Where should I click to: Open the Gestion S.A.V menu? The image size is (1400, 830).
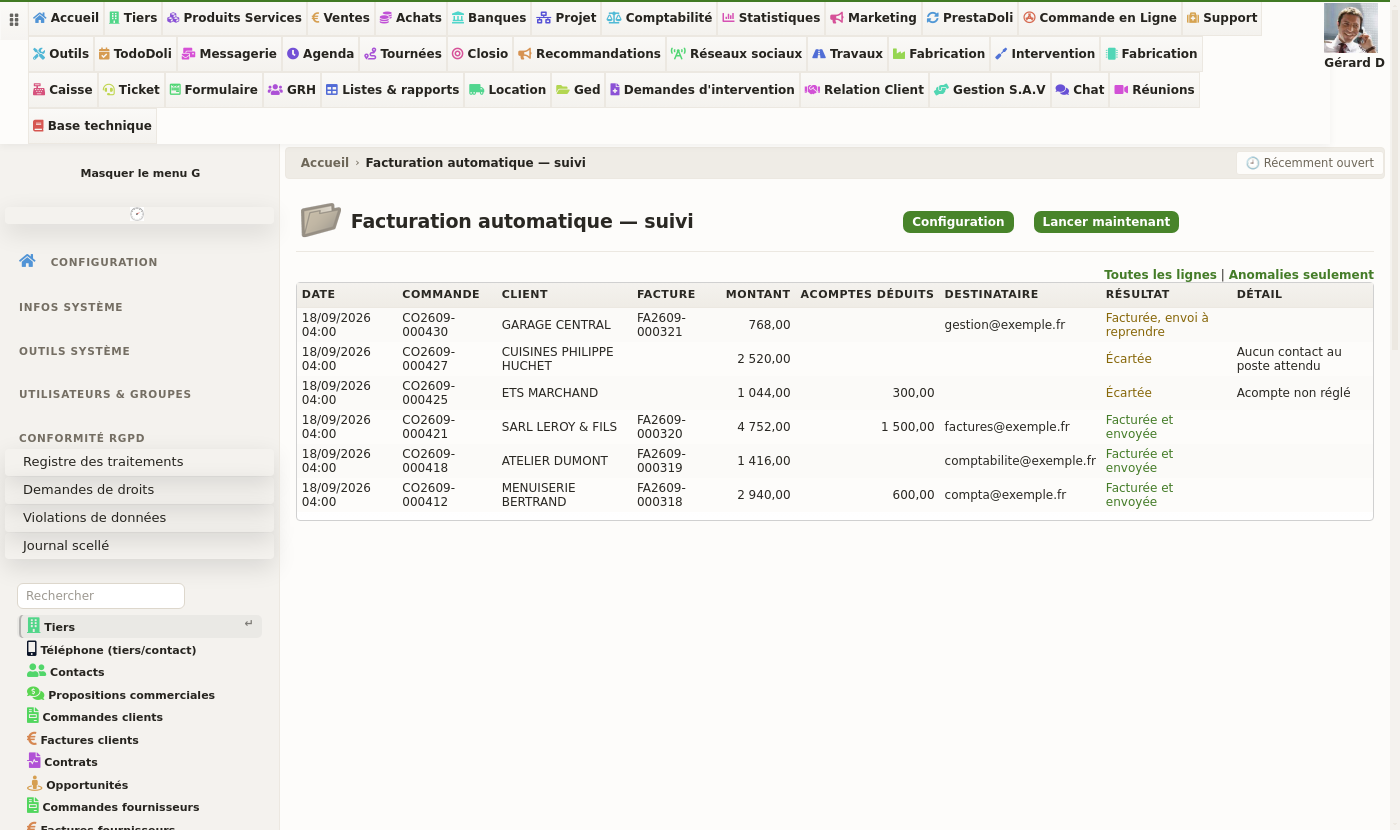[989, 90]
